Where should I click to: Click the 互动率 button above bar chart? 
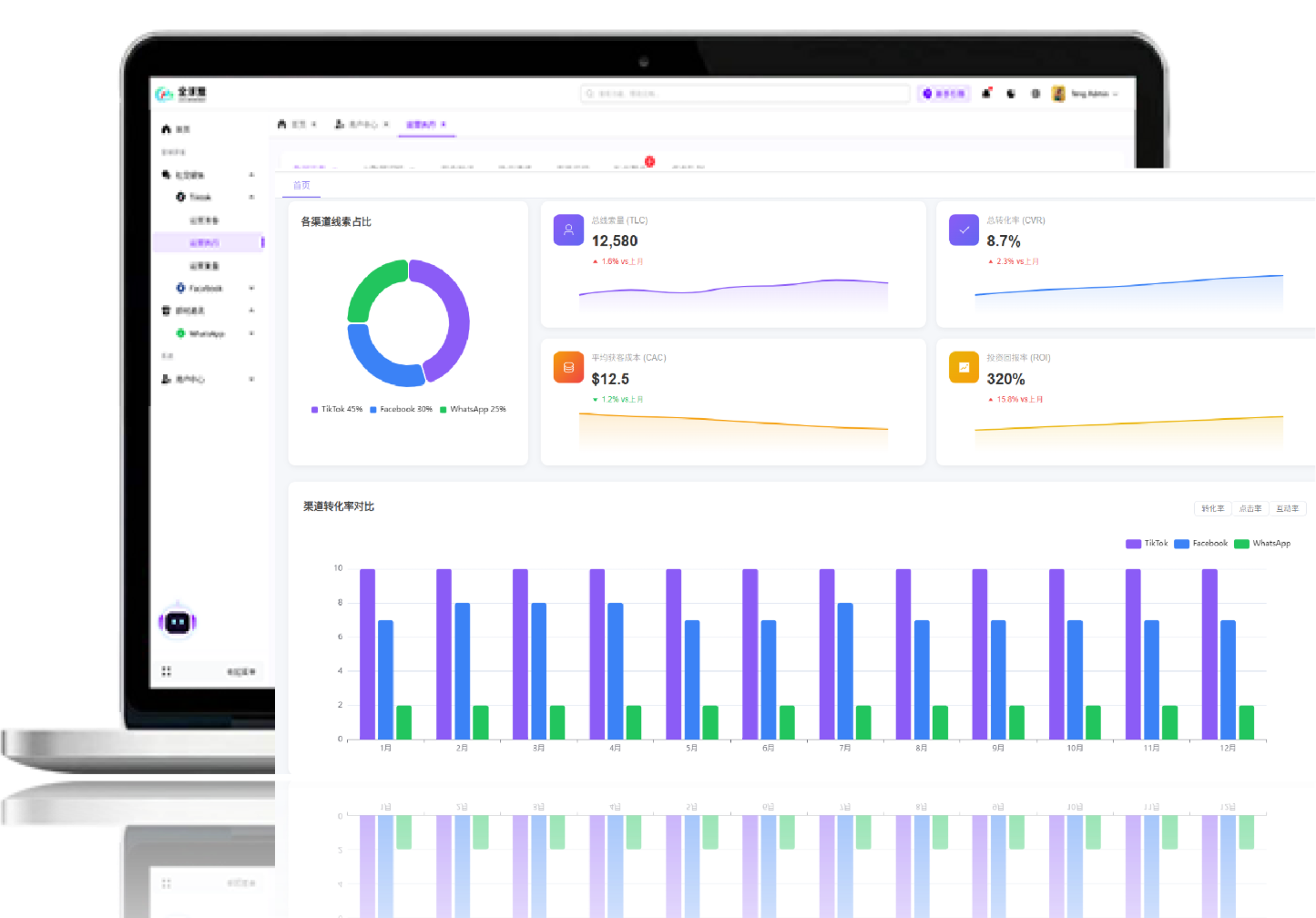1288,509
